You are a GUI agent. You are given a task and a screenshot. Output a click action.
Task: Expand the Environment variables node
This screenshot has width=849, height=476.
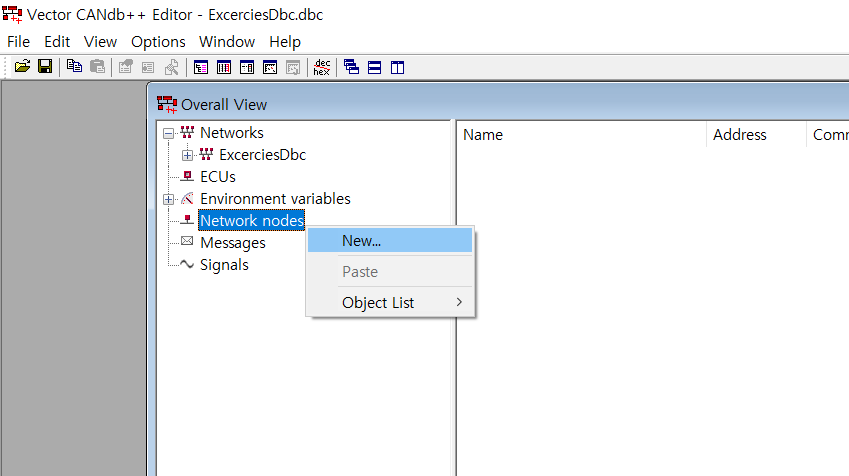coord(168,199)
